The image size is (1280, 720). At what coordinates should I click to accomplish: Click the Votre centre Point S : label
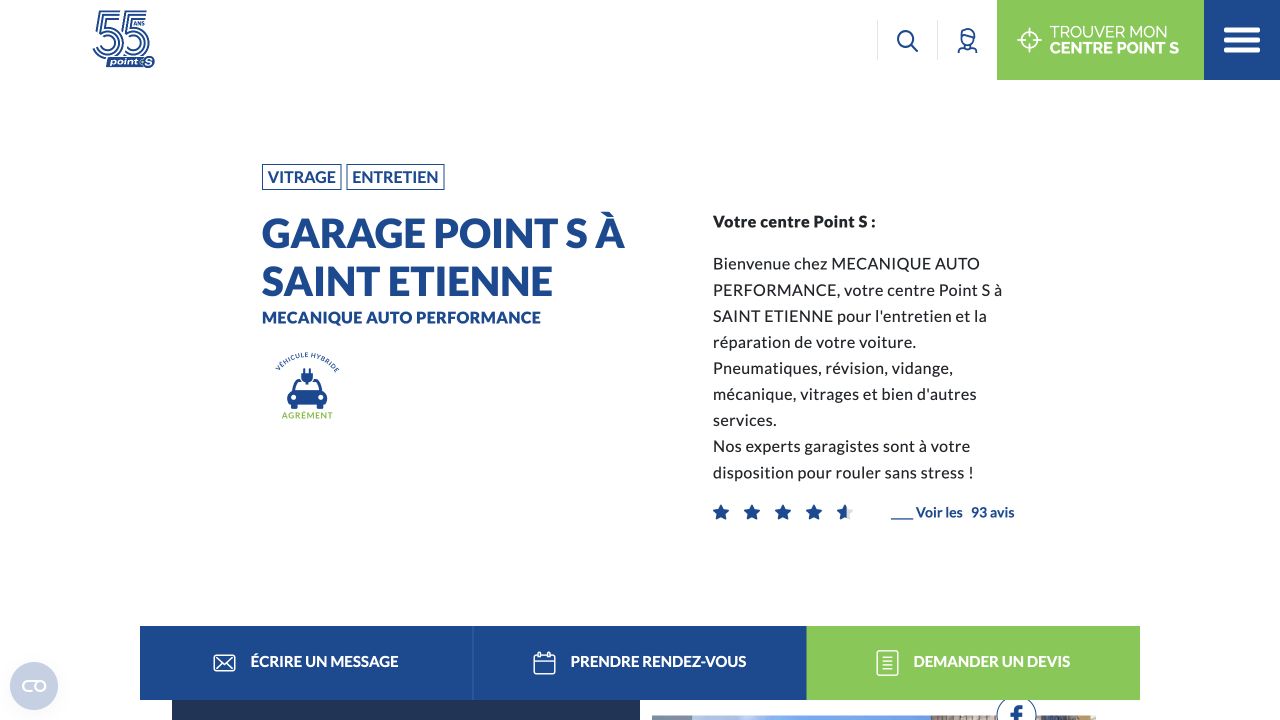[x=794, y=222]
